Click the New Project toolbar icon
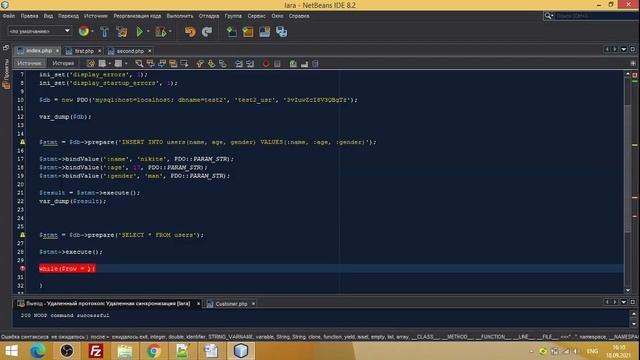The height and width of the screenshot is (360, 640). (248, 32)
